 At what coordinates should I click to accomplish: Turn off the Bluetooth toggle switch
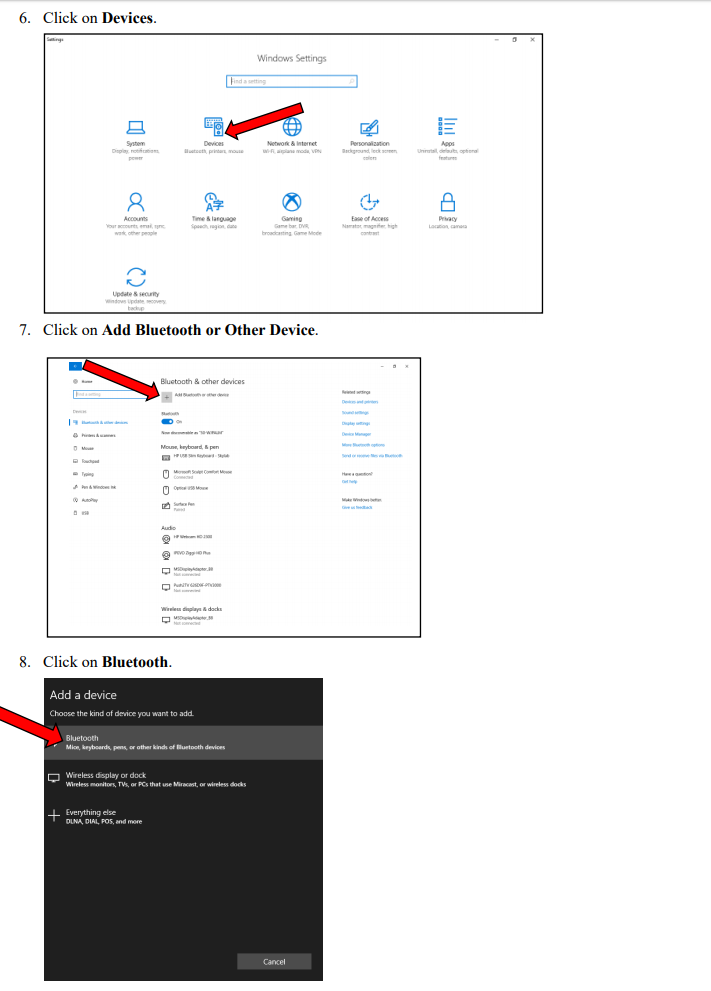pyautogui.click(x=167, y=421)
